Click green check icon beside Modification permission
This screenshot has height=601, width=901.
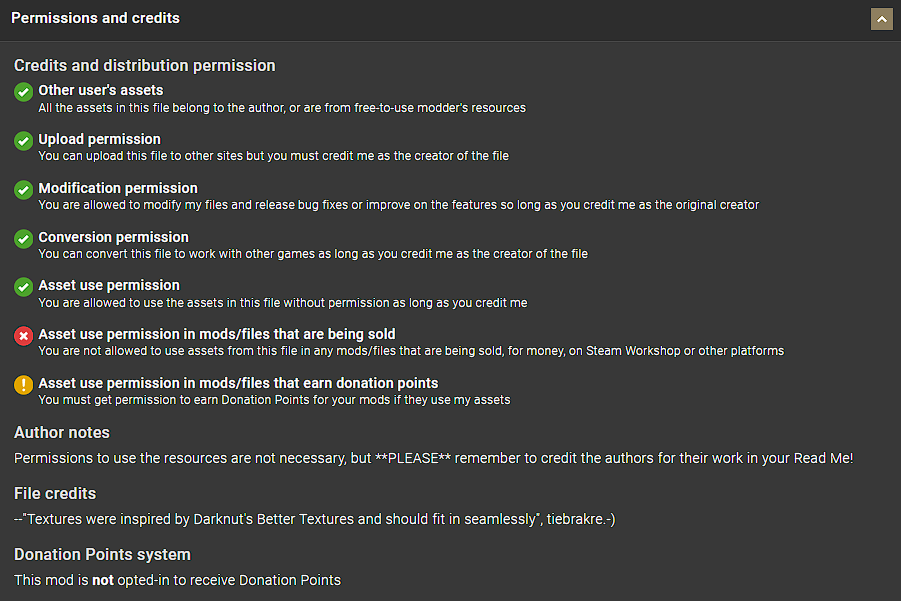[24, 190]
